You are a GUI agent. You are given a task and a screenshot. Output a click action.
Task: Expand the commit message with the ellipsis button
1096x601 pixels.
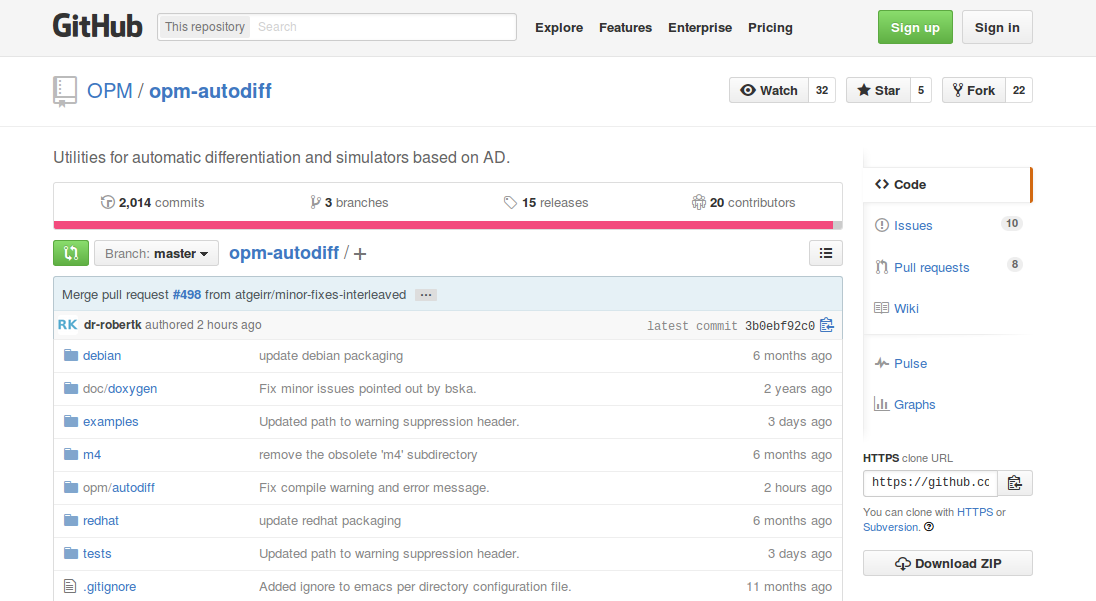(426, 295)
